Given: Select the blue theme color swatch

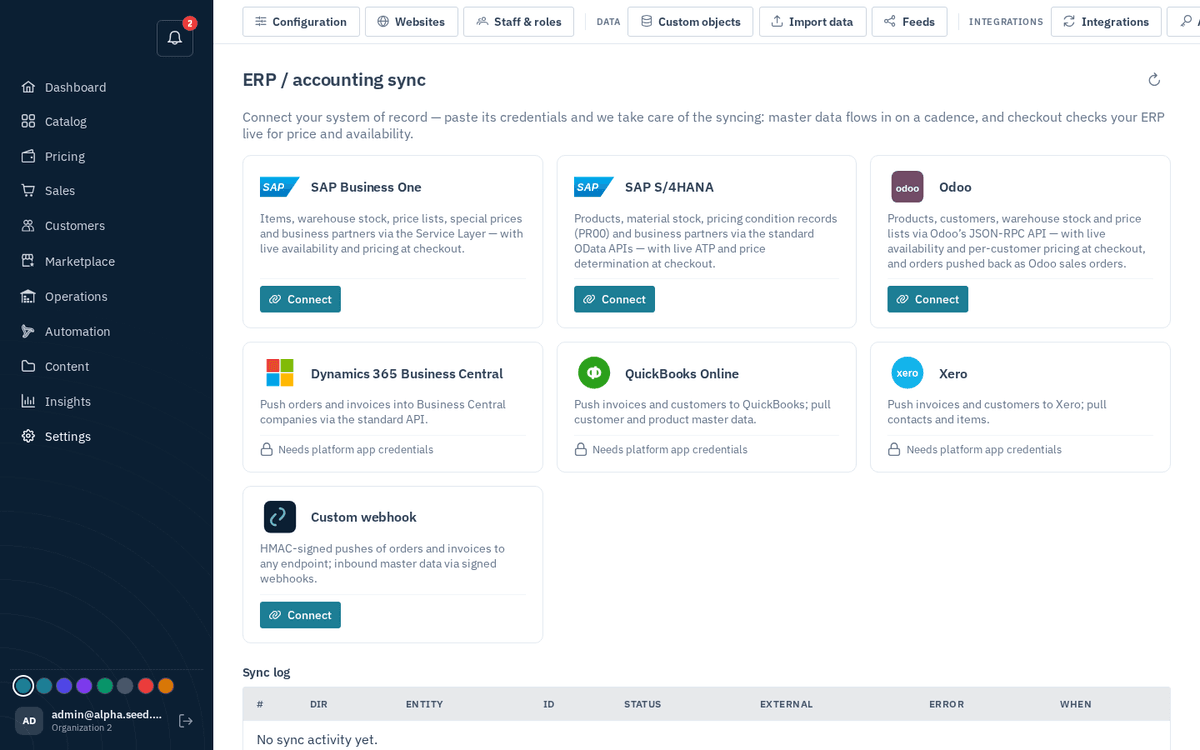Looking at the screenshot, I should tap(44, 686).
